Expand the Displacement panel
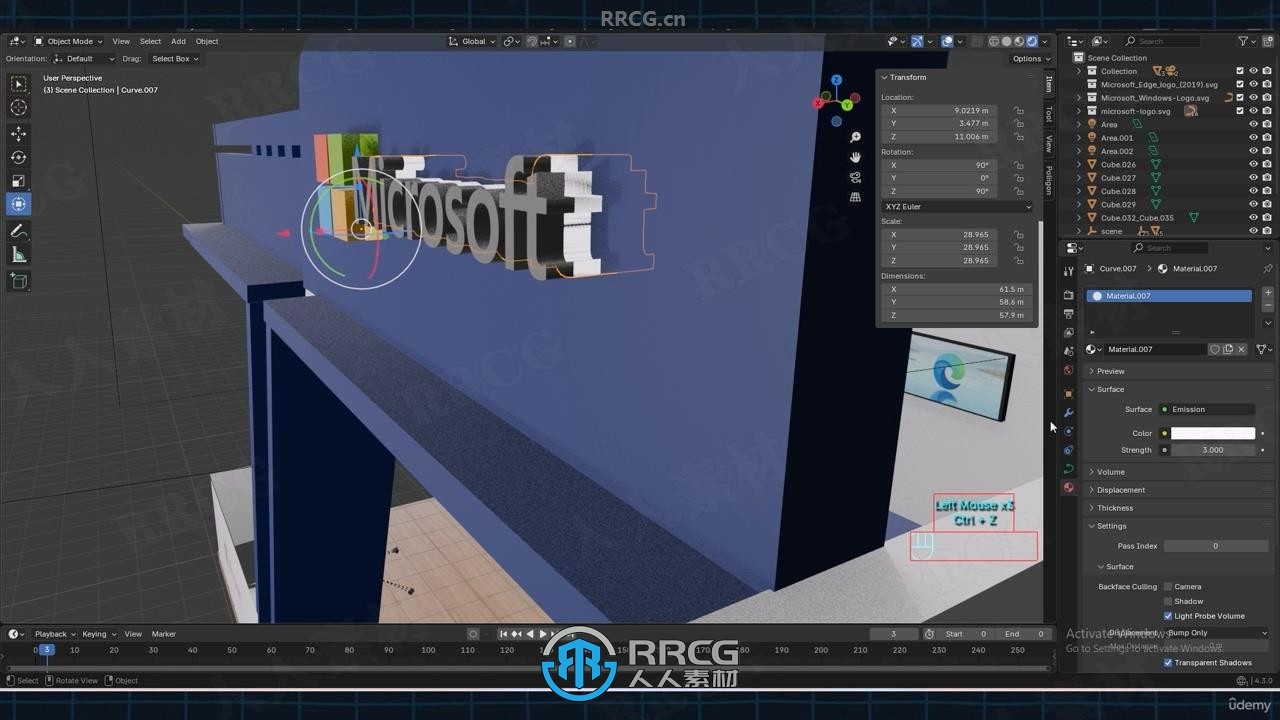Image resolution: width=1280 pixels, height=720 pixels. (1120, 490)
